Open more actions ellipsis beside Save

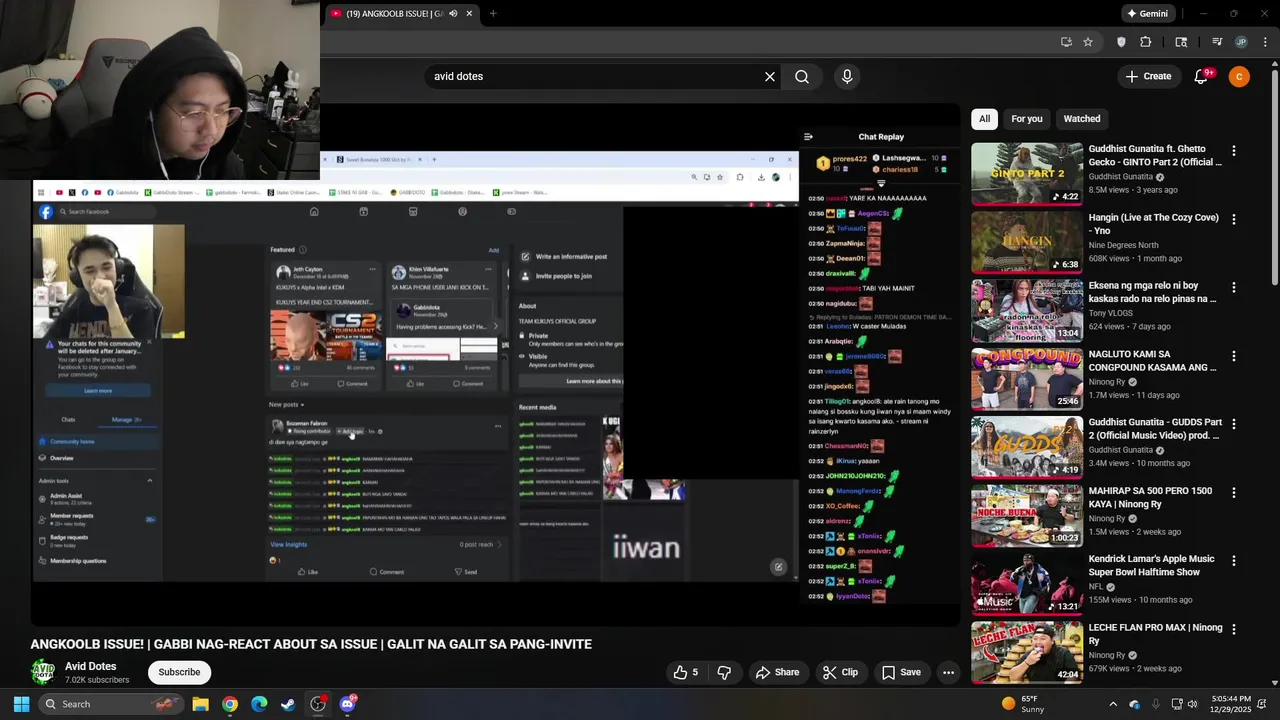[948, 672]
